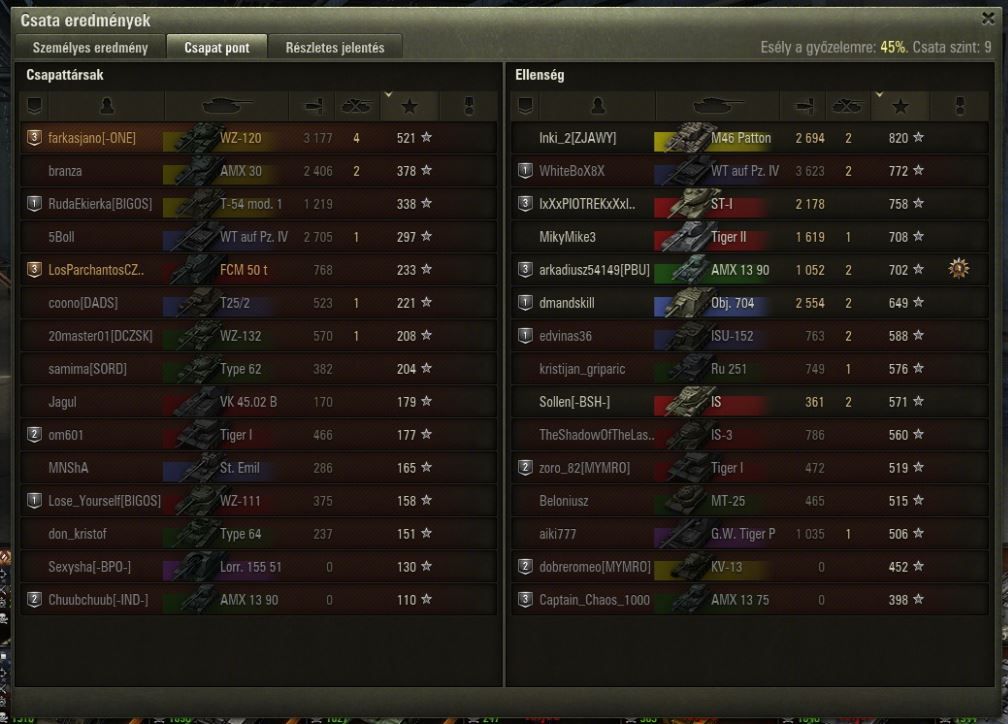Select enemy kristijan_griparic

tap(582, 369)
